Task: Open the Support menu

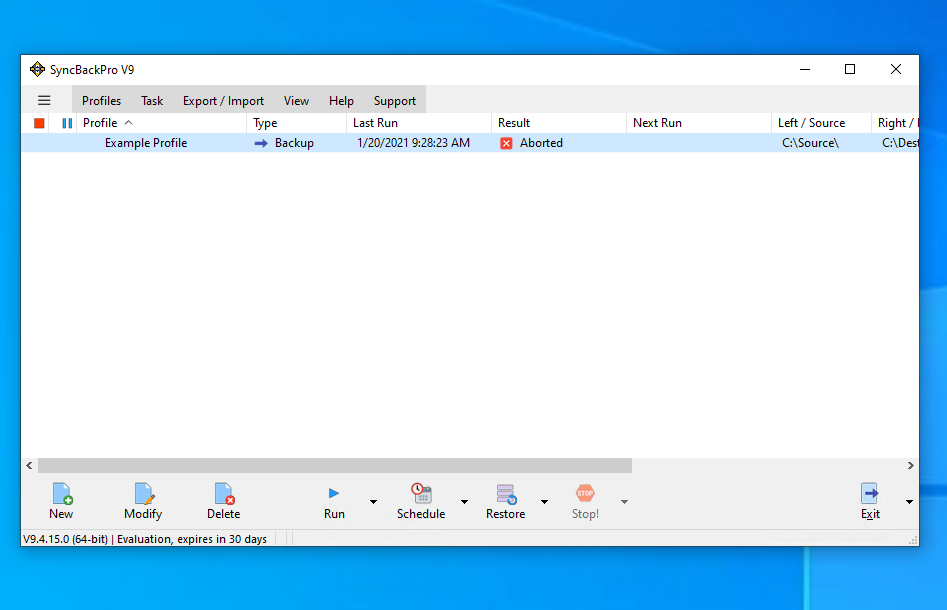Action: pos(395,101)
